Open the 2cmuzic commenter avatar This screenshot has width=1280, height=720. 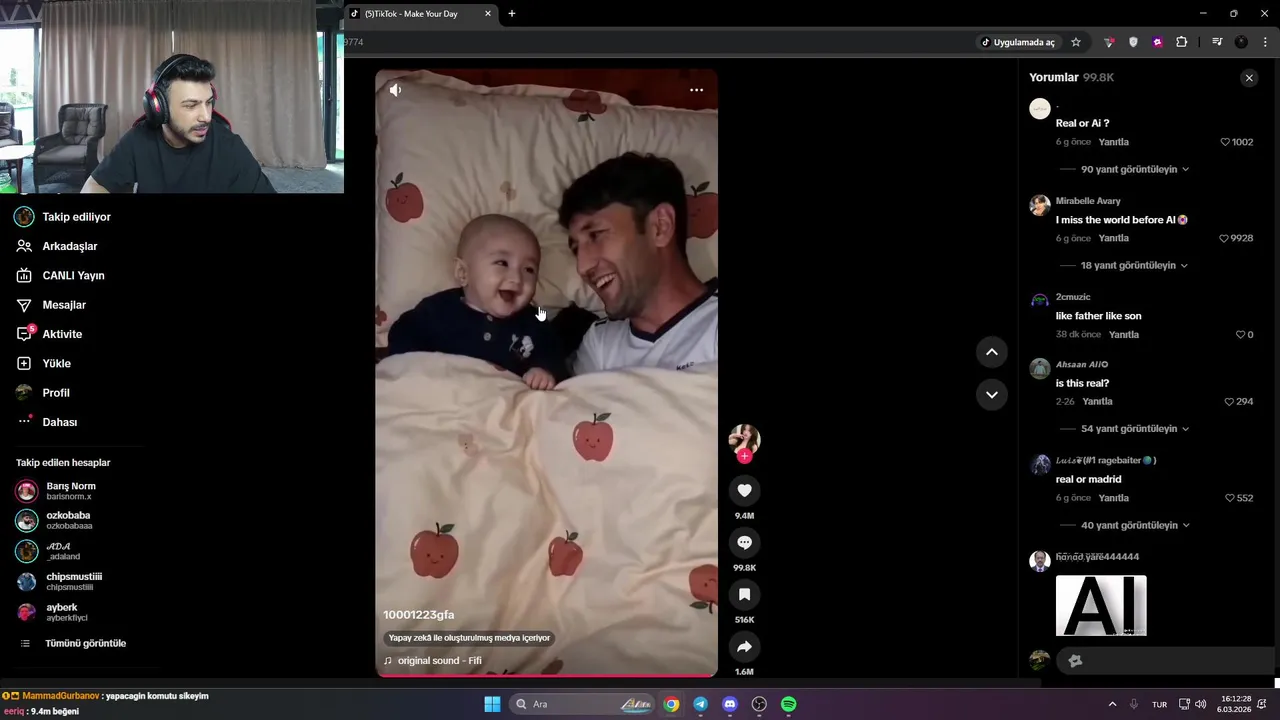point(1040,300)
